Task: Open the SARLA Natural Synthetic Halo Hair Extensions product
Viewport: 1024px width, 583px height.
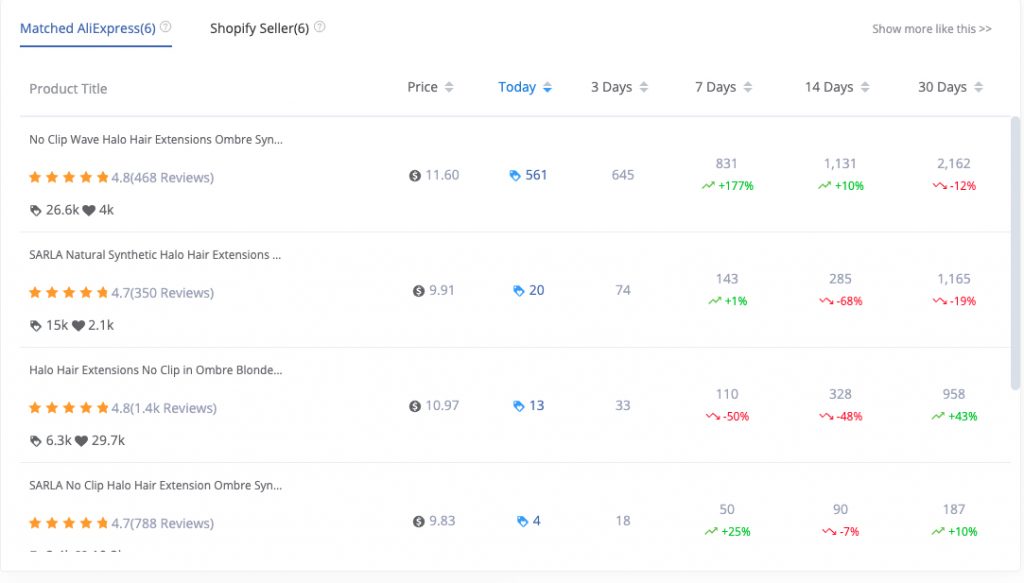Action: [155, 255]
